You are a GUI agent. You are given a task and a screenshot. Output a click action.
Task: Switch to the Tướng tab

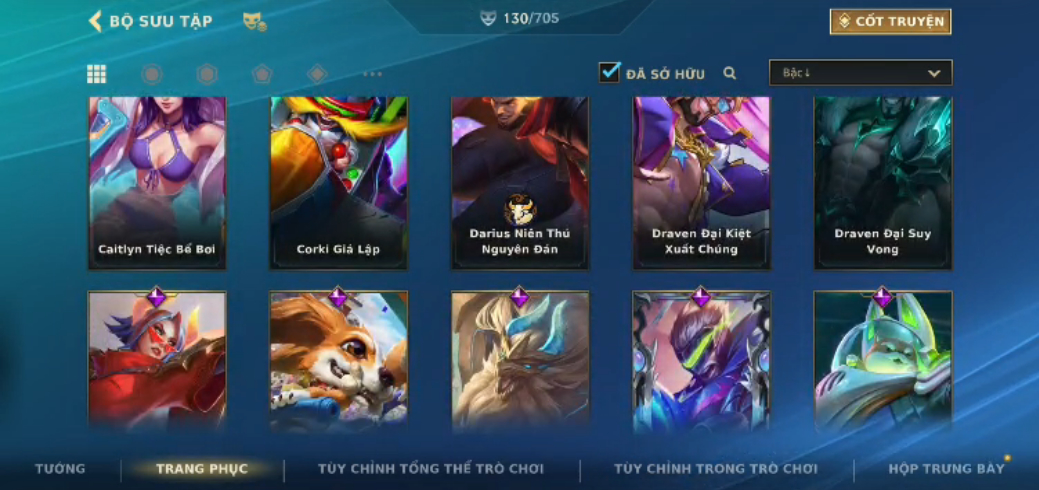(60, 469)
